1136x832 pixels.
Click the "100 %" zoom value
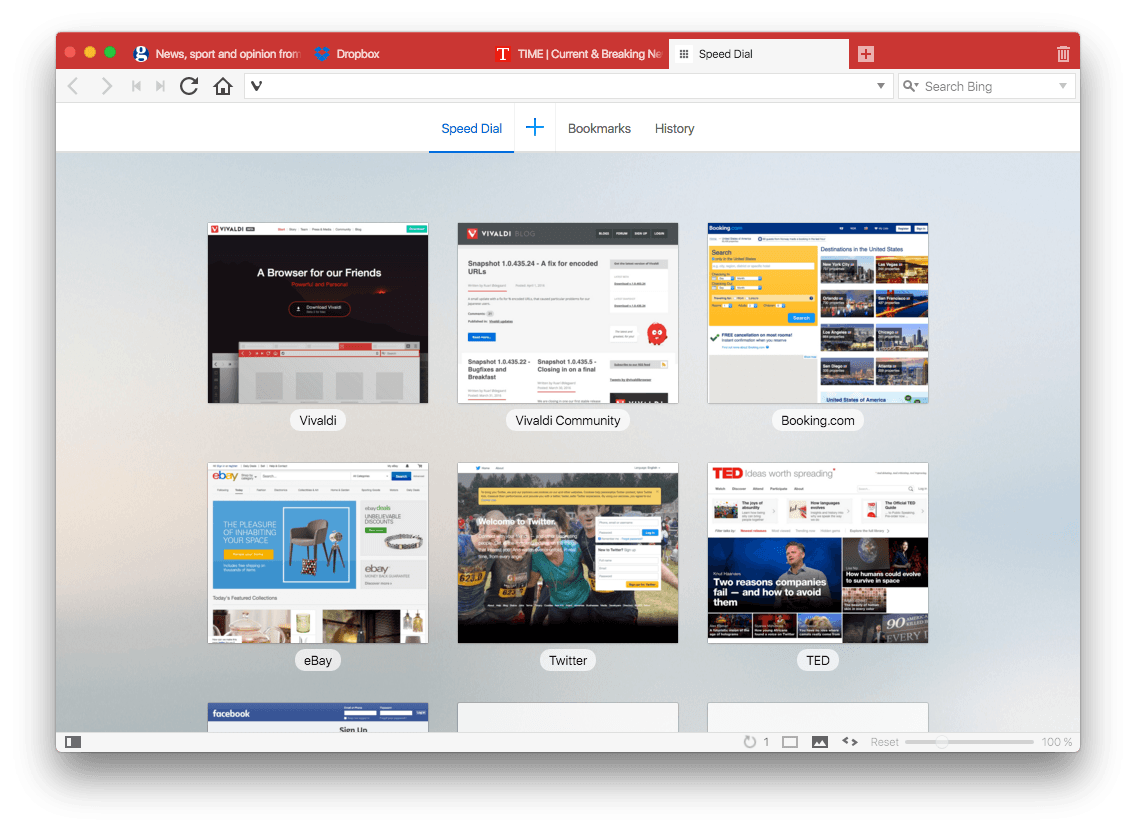(1056, 742)
